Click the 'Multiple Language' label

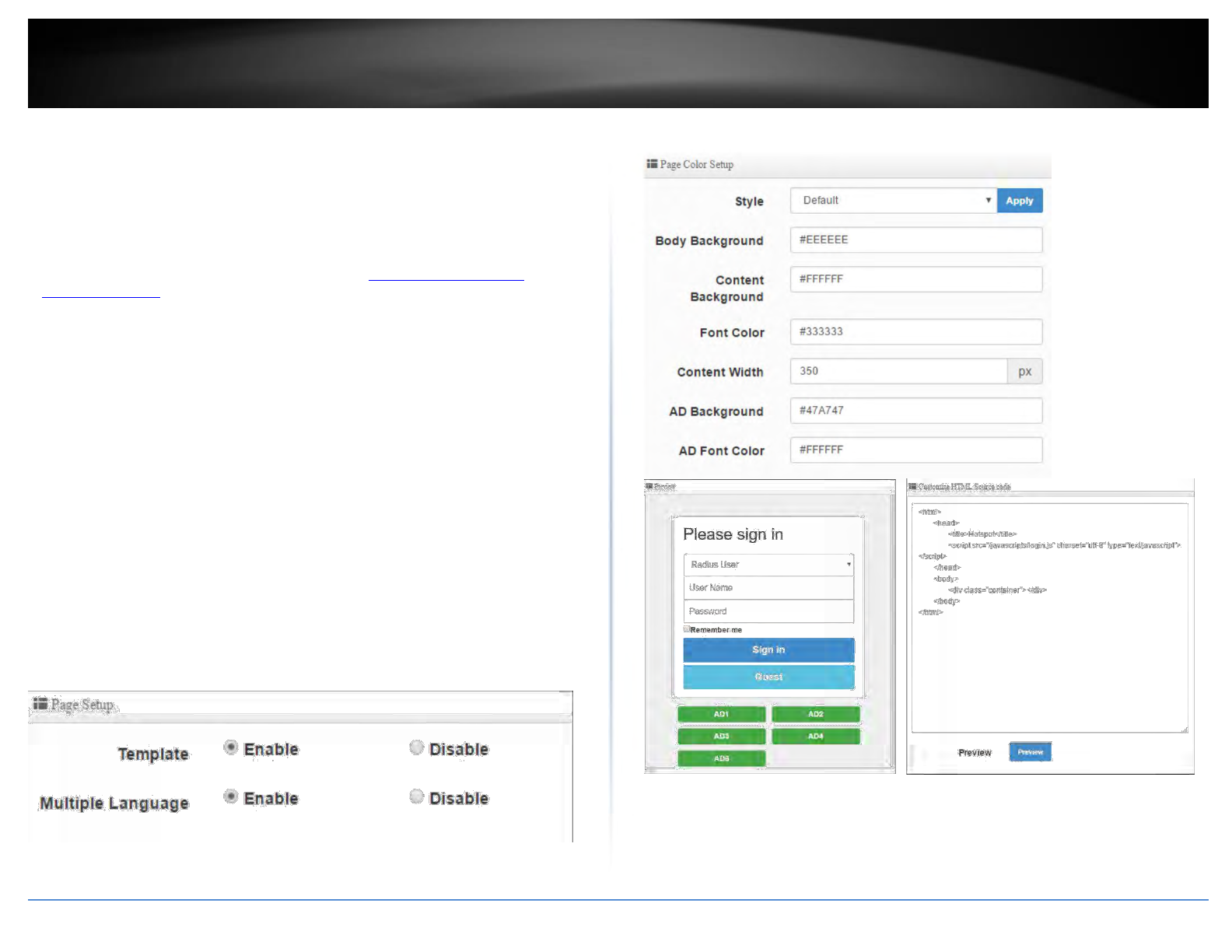114,803
